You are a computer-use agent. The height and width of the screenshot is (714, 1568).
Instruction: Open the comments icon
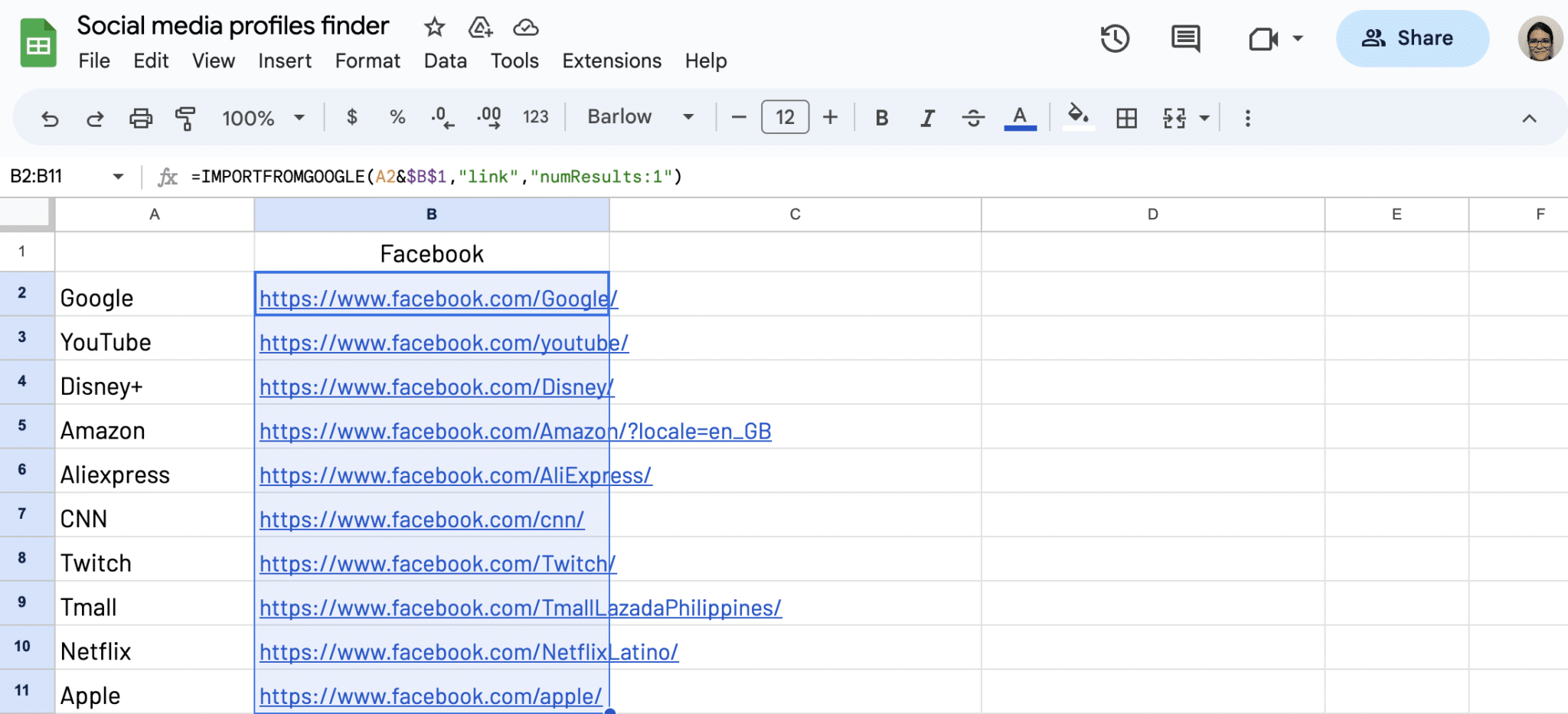[1185, 38]
